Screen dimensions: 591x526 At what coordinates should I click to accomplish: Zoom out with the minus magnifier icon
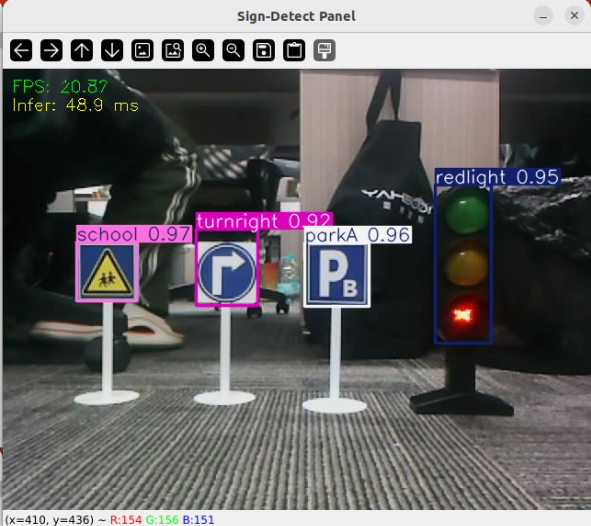point(233,50)
